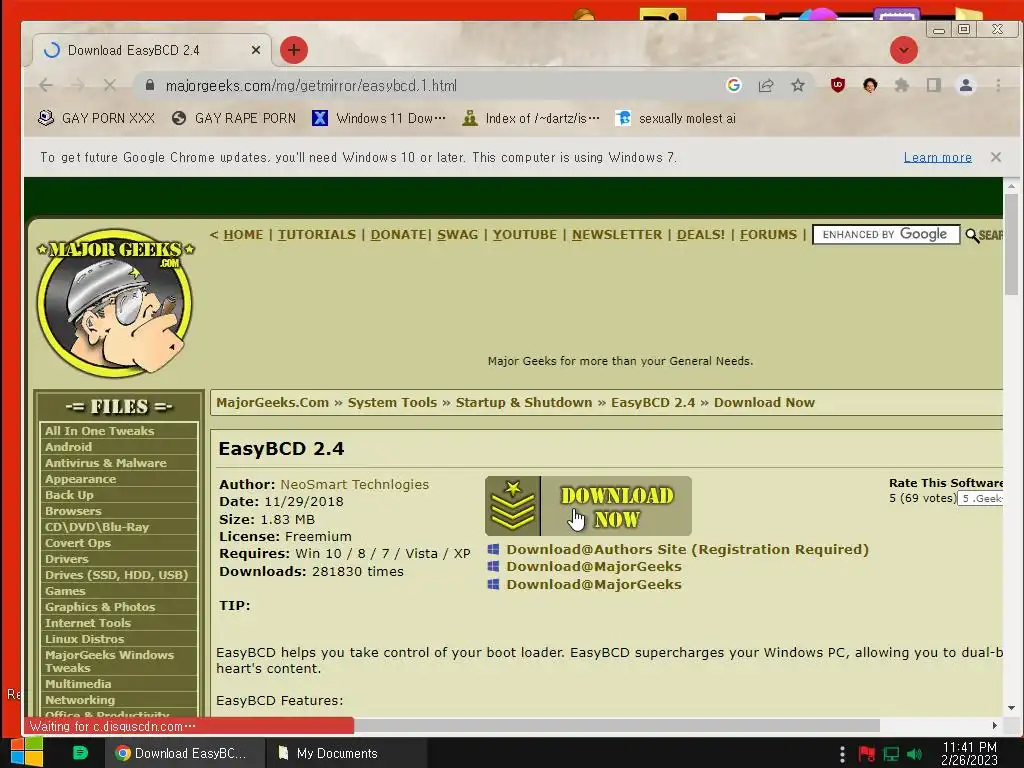Open DEALS! in site navigation
Screen dimensions: 1024x768
[700, 234]
